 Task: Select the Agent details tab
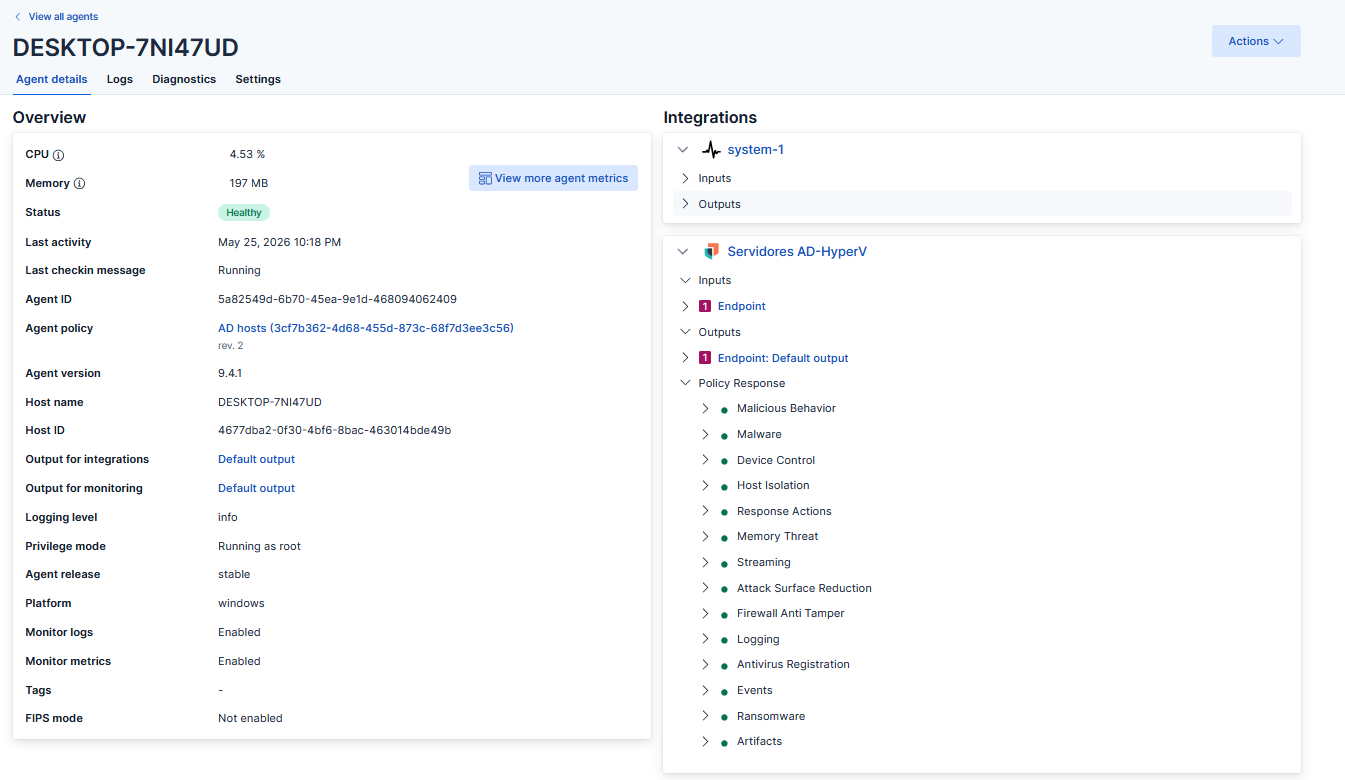pos(52,79)
